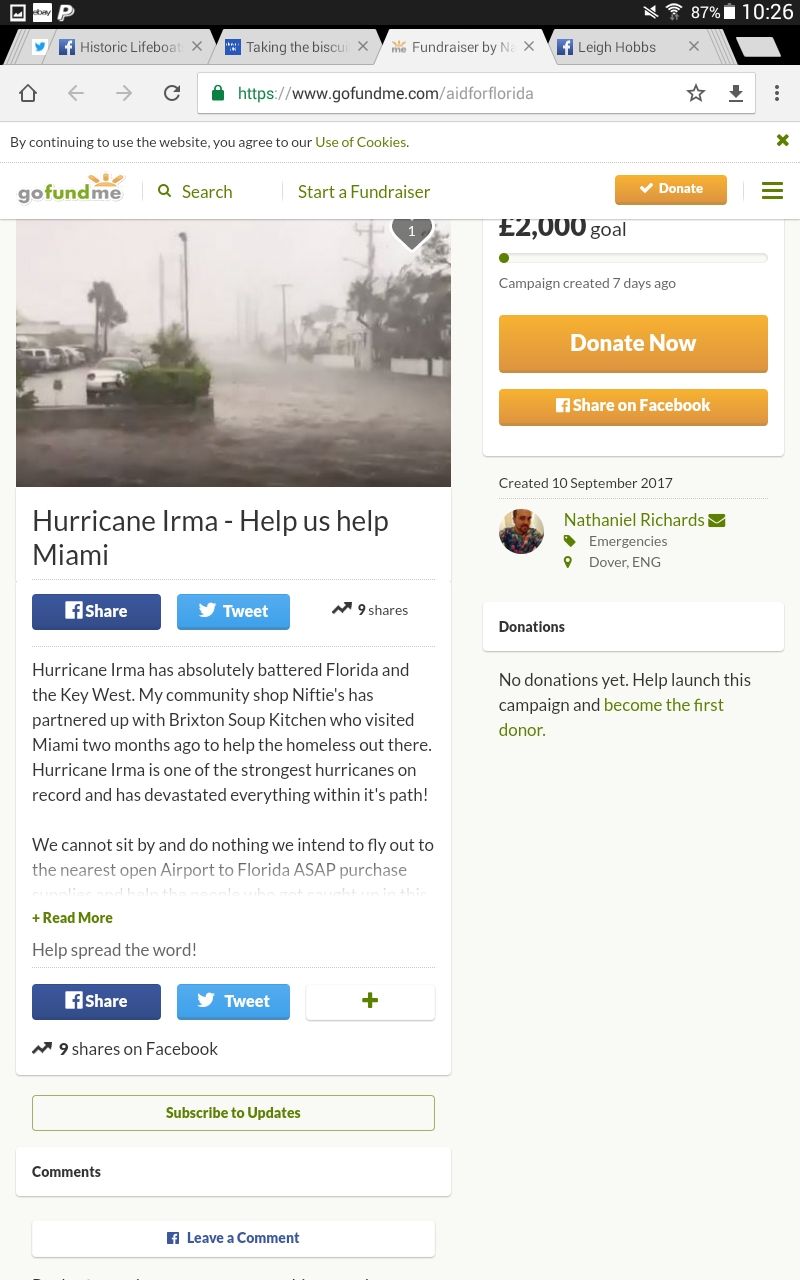The height and width of the screenshot is (1280, 800).
Task: Open Search via the magnifier icon
Action: tap(165, 191)
